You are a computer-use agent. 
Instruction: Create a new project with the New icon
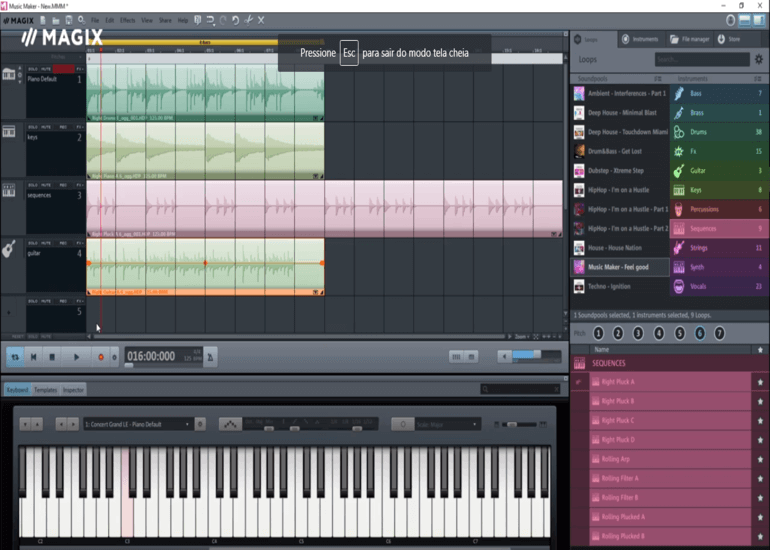(43, 20)
